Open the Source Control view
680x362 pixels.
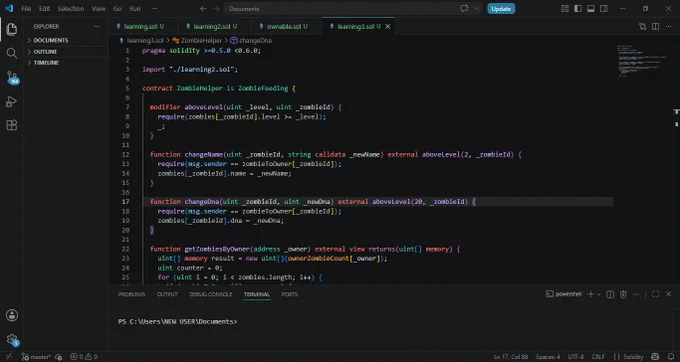[x=12, y=78]
